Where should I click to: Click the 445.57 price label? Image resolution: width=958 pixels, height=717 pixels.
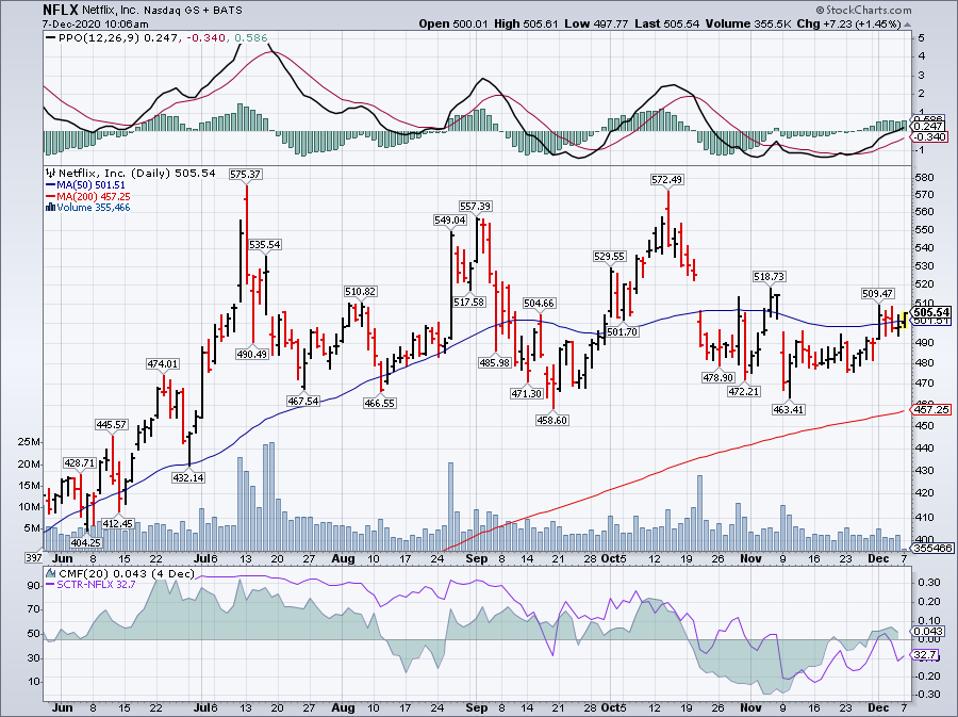(111, 424)
